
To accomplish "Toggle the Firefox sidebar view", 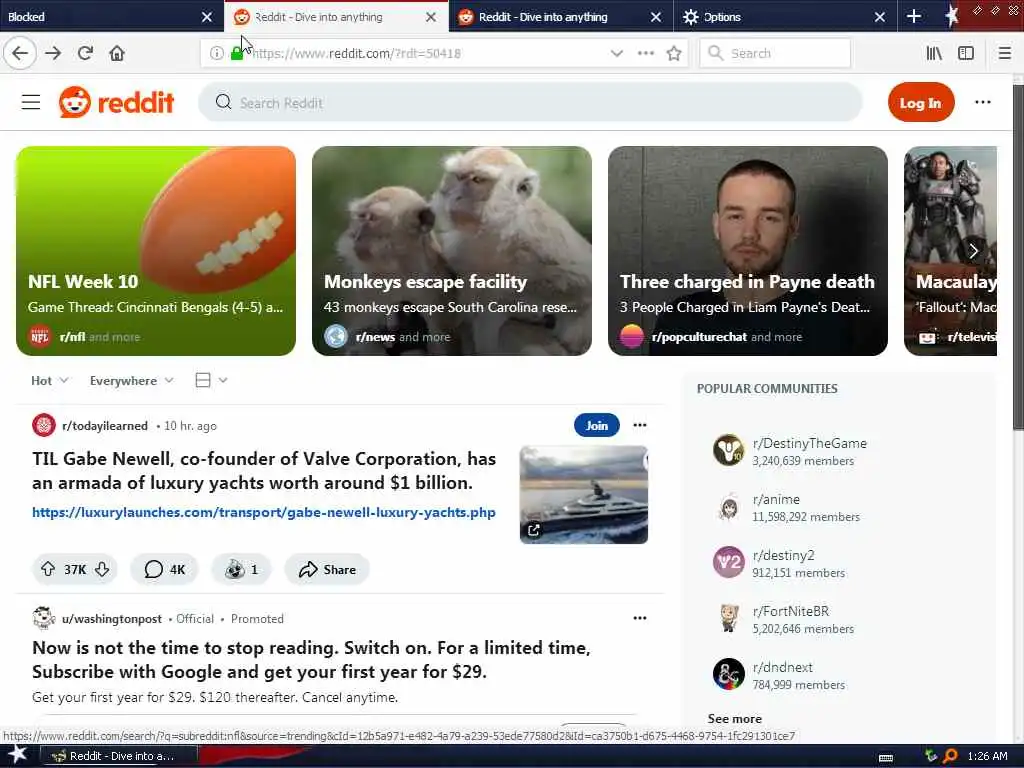I will 966,54.
